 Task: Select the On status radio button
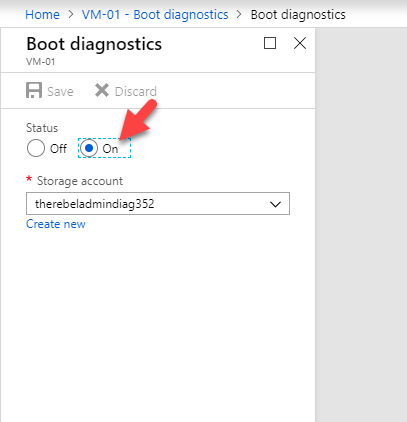[x=89, y=148]
